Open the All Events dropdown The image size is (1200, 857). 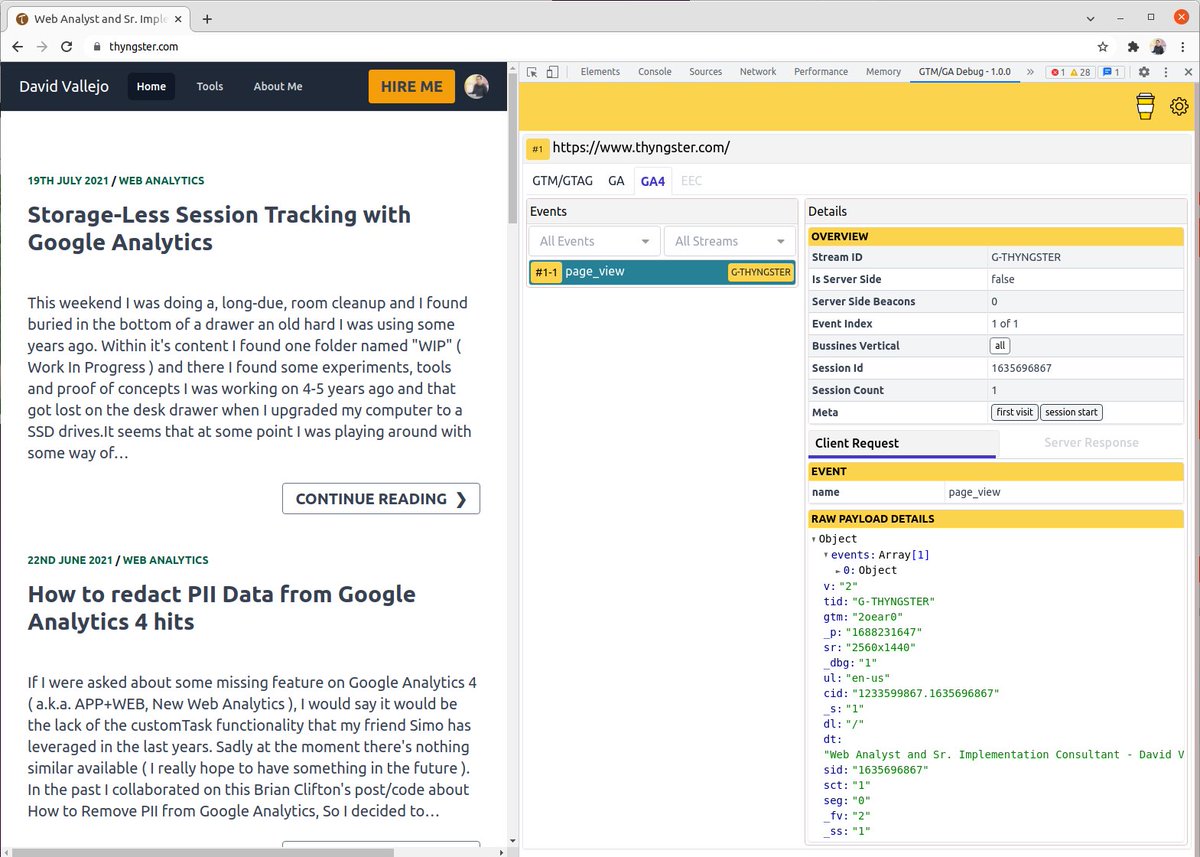pos(594,241)
